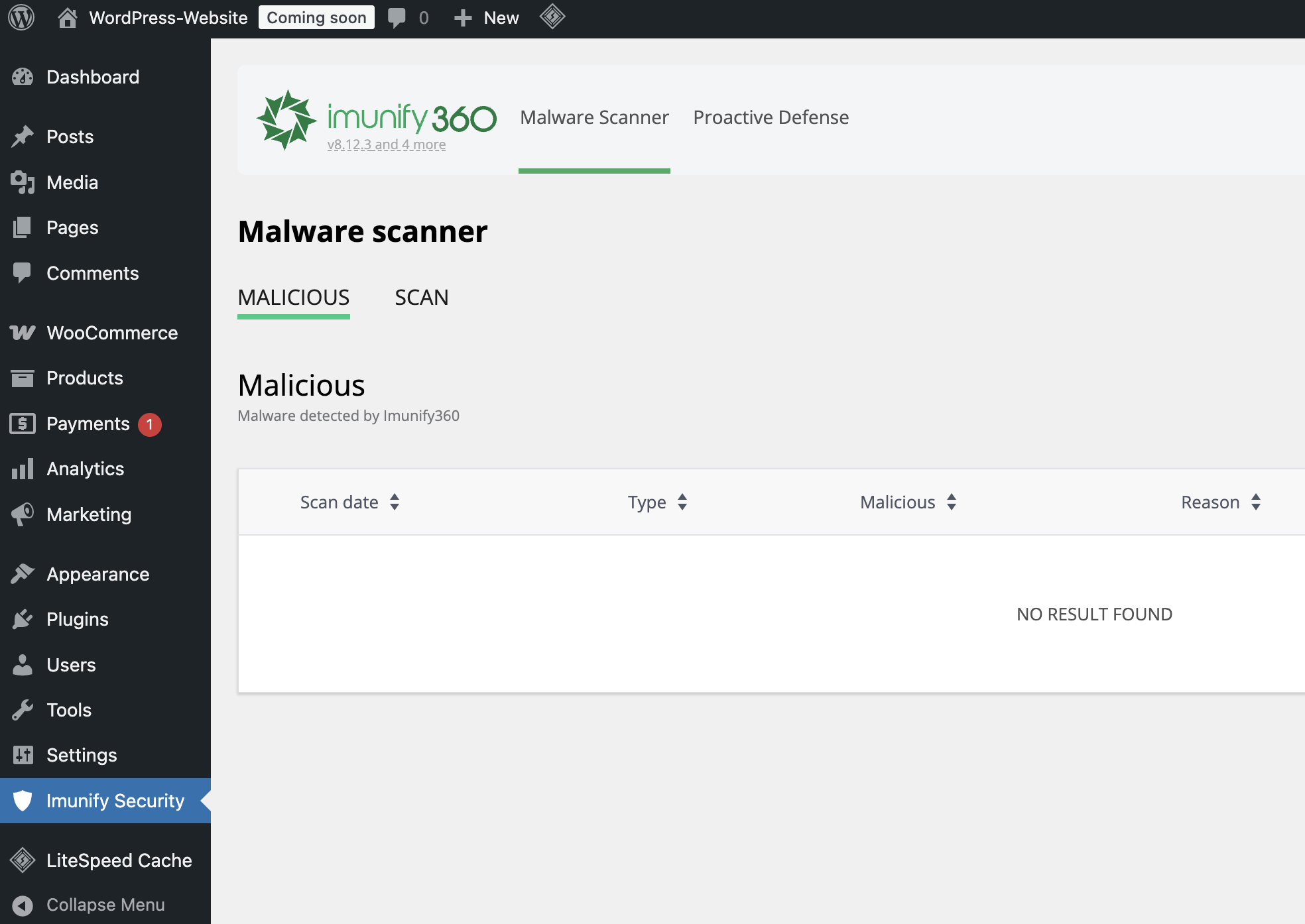Open the v8.12.3 and 4 more version link
Viewport: 1305px width, 924px height.
coord(386,144)
